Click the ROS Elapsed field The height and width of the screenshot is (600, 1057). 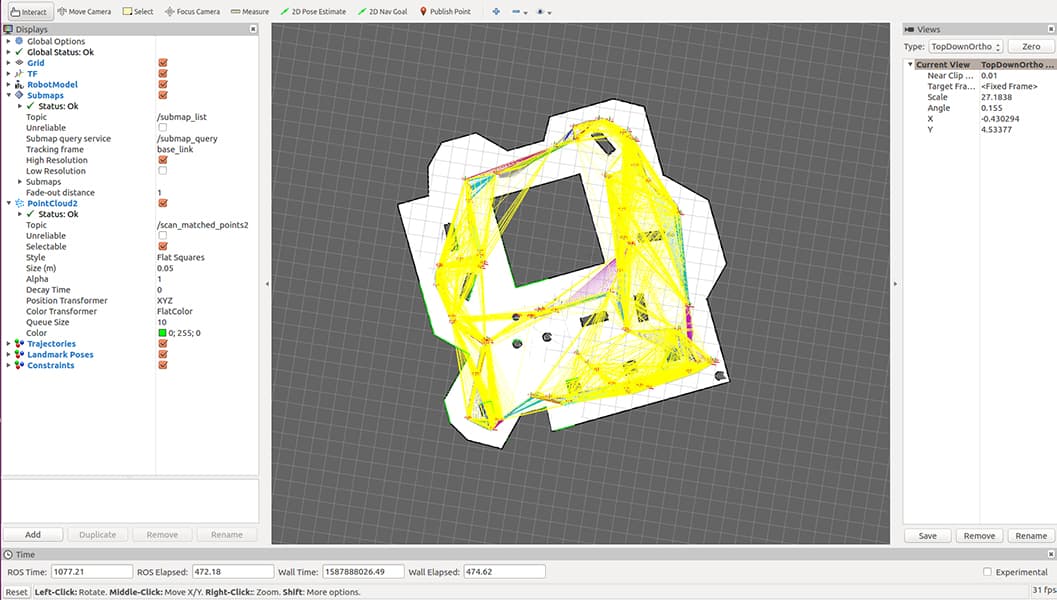(x=233, y=572)
